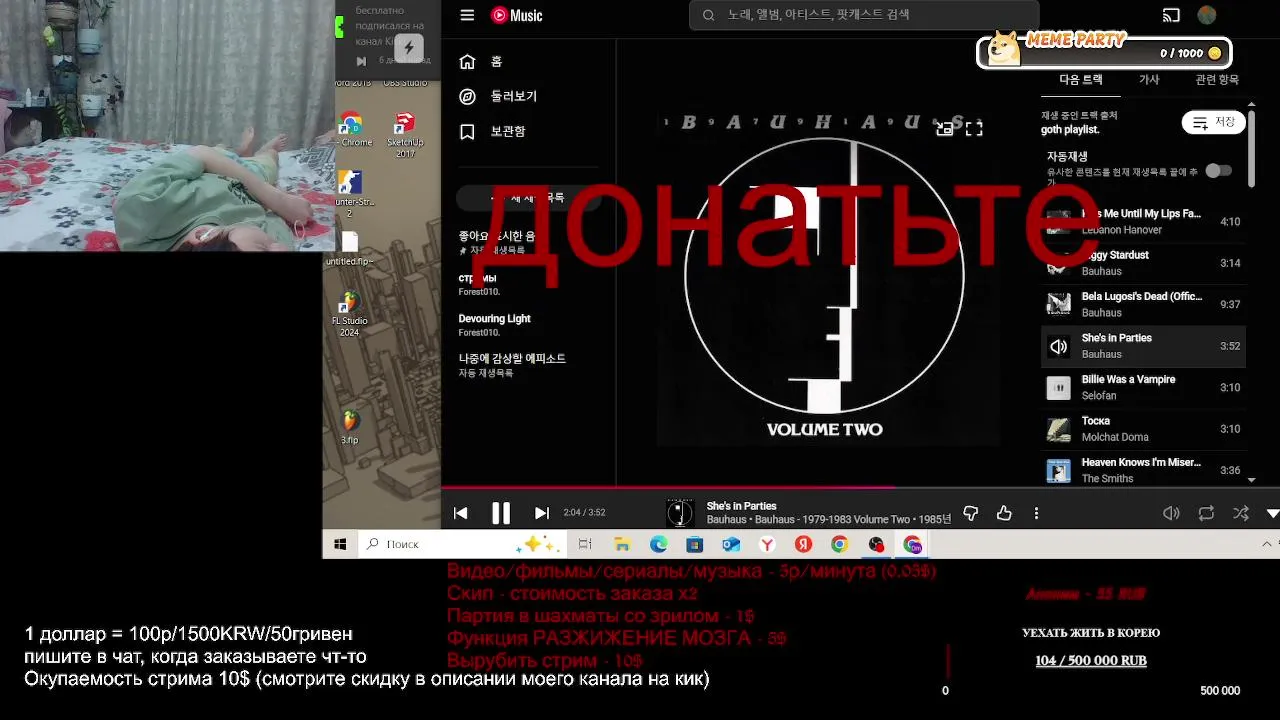Image resolution: width=1280 pixels, height=720 pixels.
Task: Open Outlook from the taskbar
Action: [x=731, y=544]
